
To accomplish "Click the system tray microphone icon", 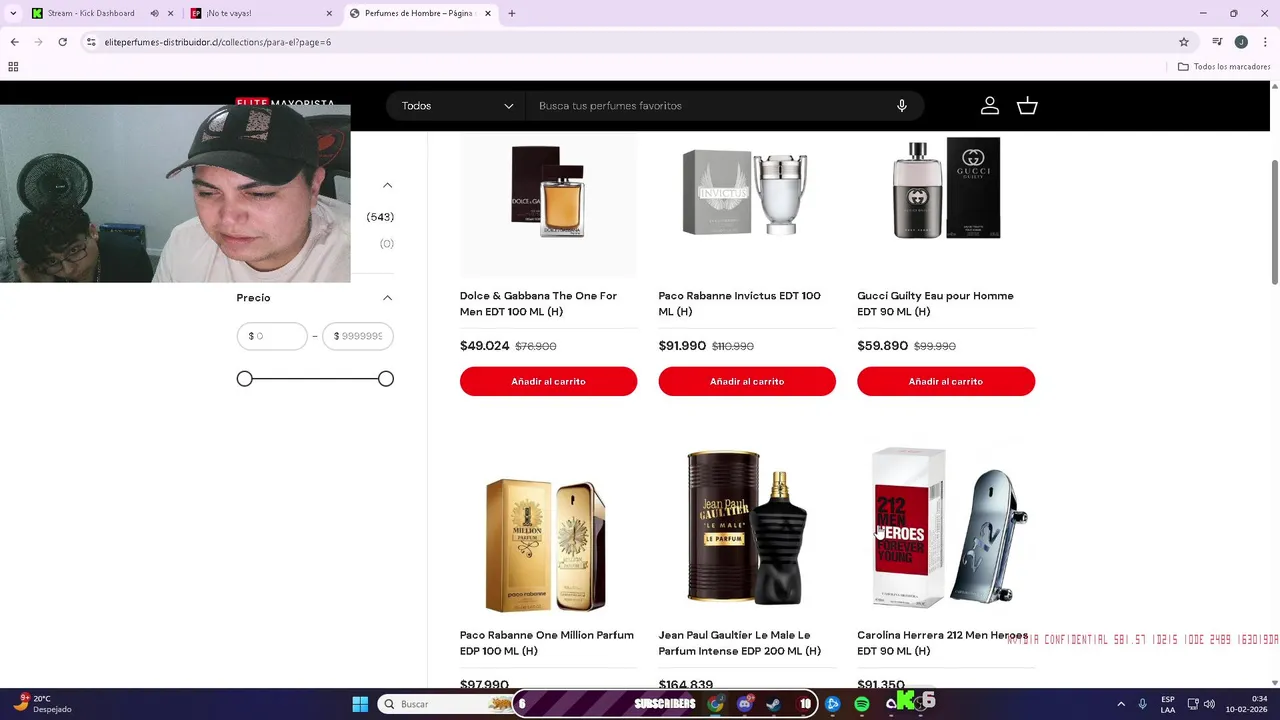I will (1142, 704).
